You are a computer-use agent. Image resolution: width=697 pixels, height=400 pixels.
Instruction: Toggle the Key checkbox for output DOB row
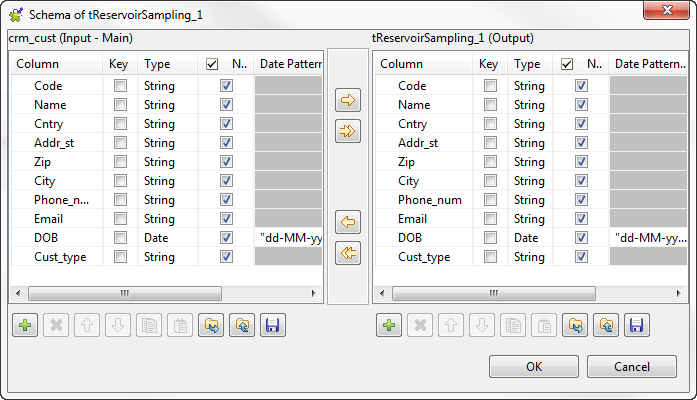[490, 238]
